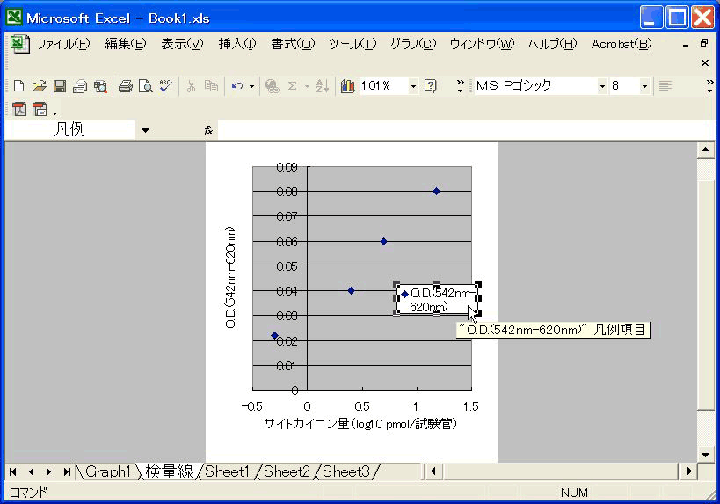Run the spelling check tool
The width and height of the screenshot is (720, 504).
165,87
